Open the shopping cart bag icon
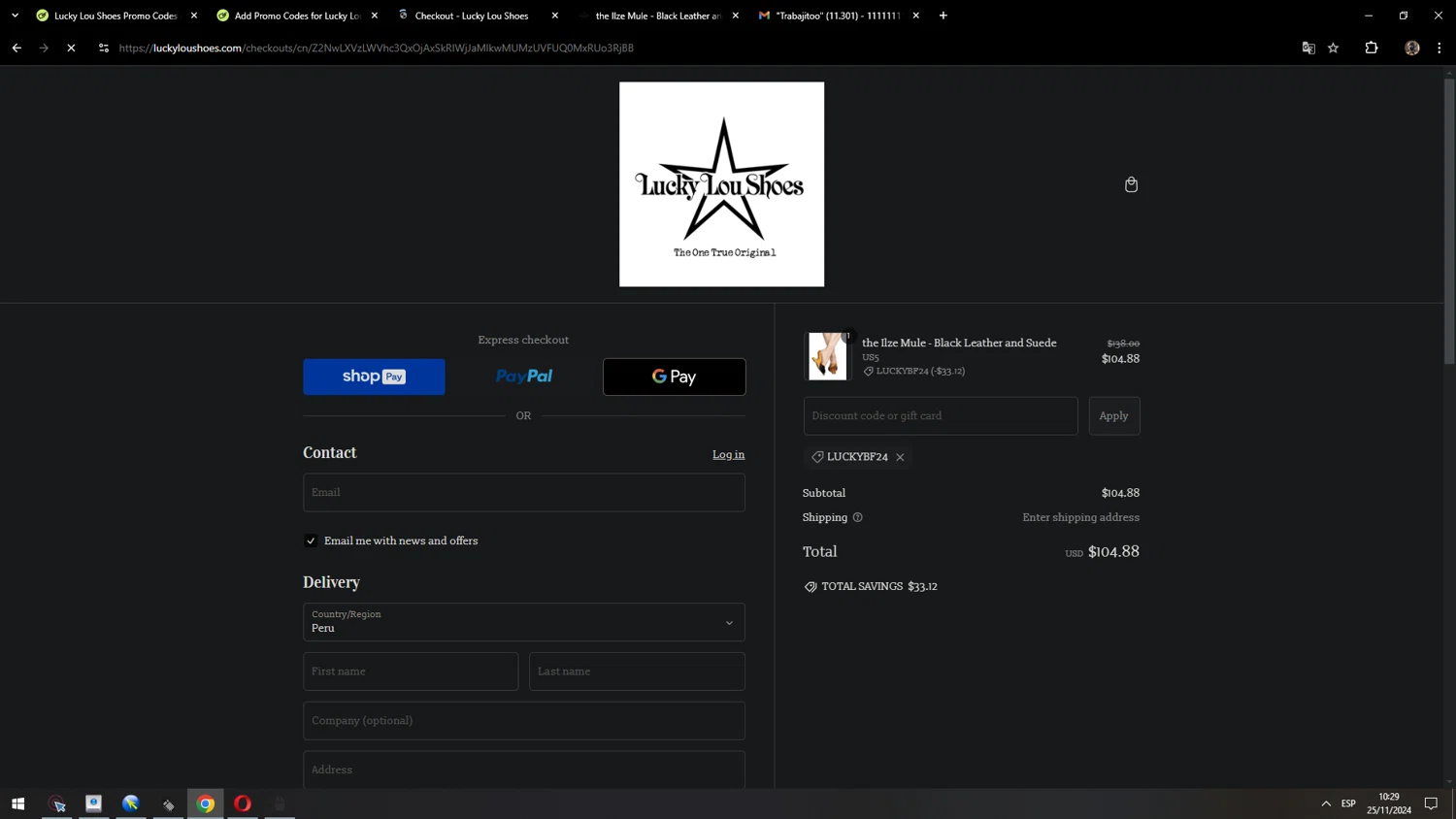 pos(1131,184)
